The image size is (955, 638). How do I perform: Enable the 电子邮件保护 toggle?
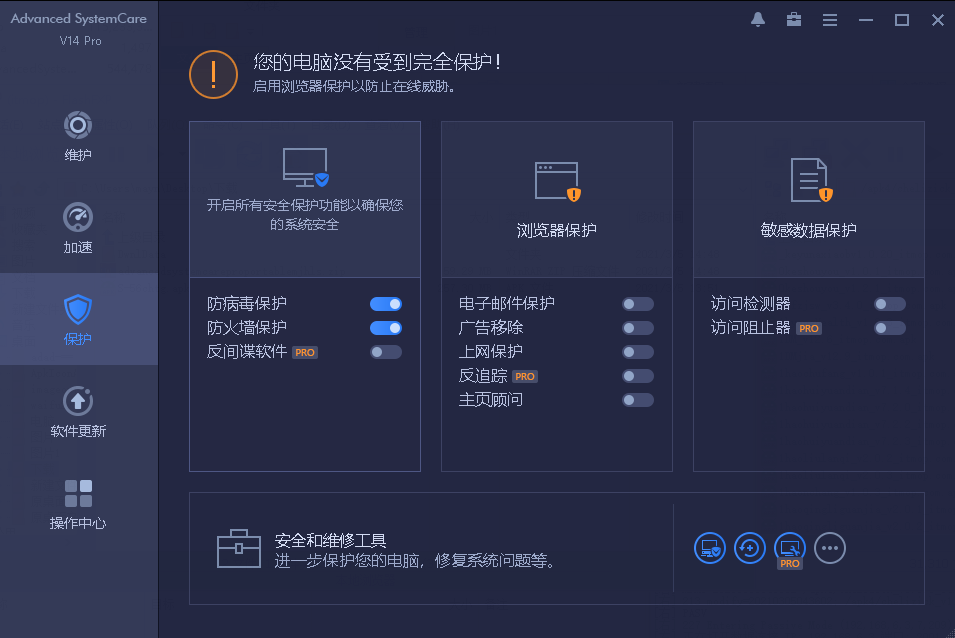point(637,304)
